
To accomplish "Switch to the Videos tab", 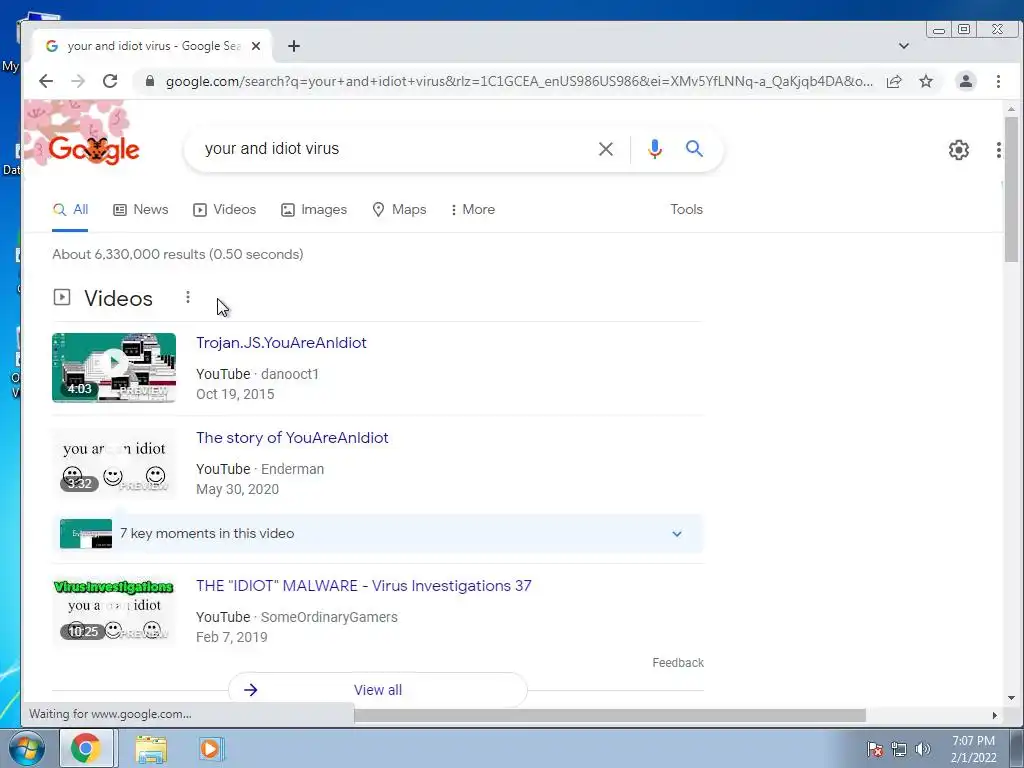I will coord(224,210).
